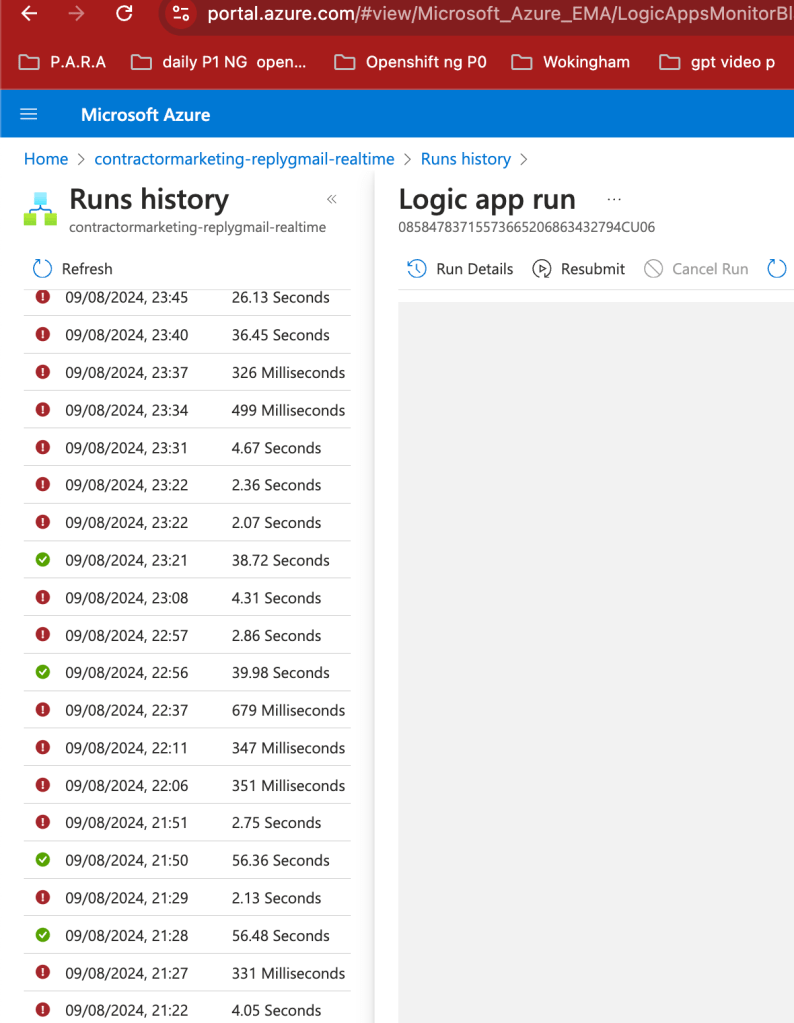Click the Logic App resource icon

(40, 209)
